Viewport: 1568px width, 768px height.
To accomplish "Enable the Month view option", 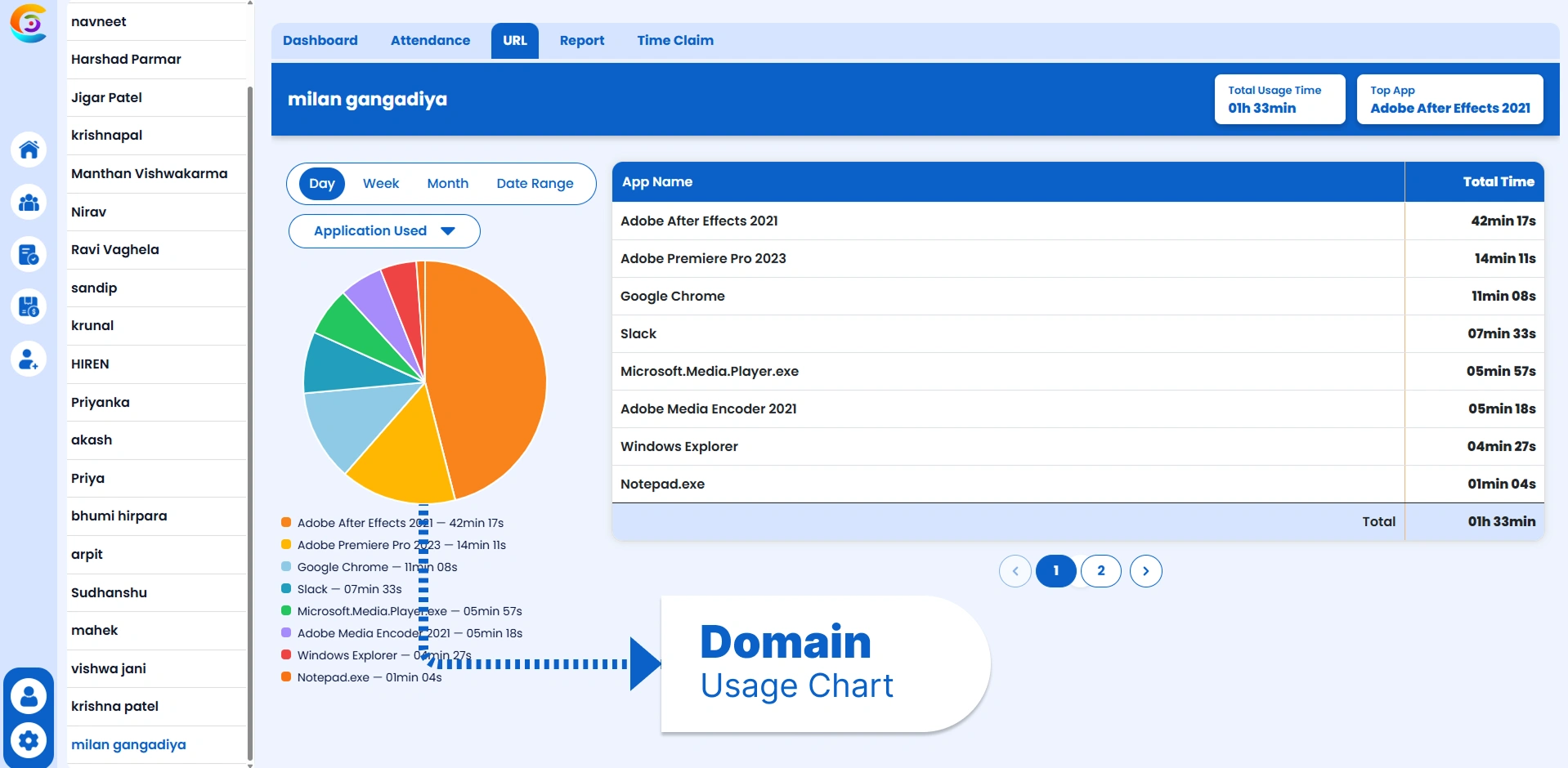I will point(447,183).
